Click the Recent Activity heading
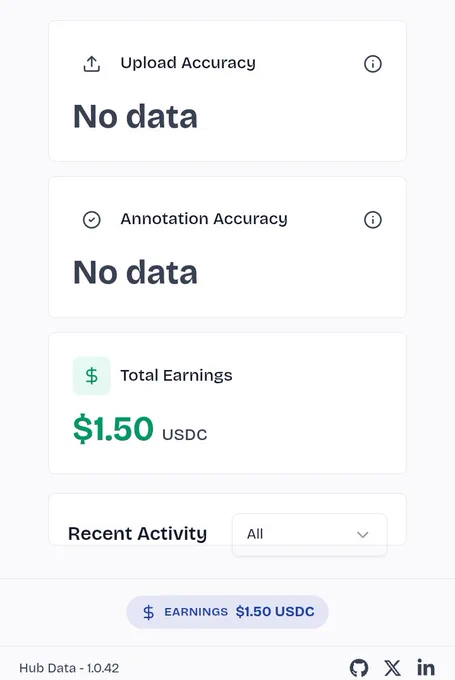 coord(137,534)
